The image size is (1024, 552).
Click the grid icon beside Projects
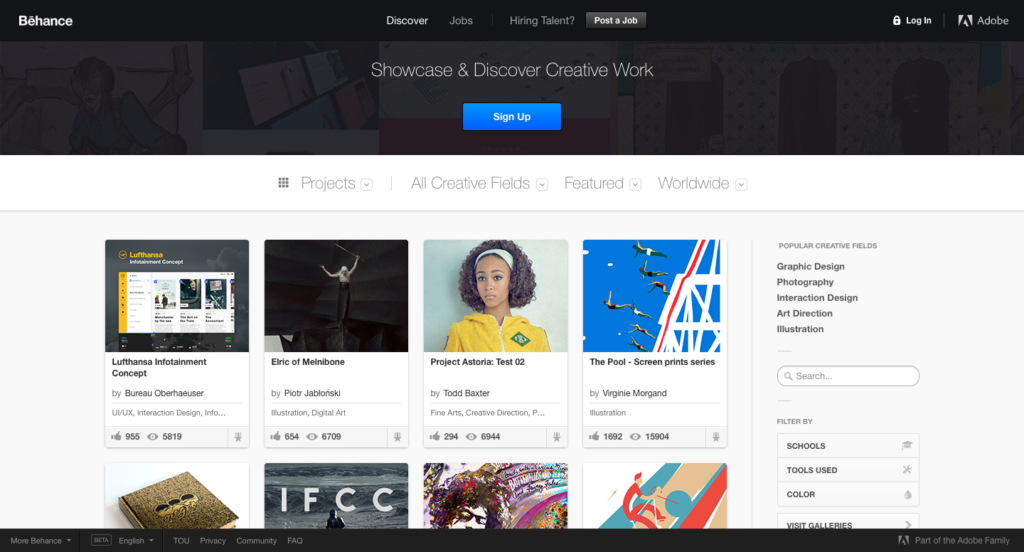pyautogui.click(x=283, y=183)
